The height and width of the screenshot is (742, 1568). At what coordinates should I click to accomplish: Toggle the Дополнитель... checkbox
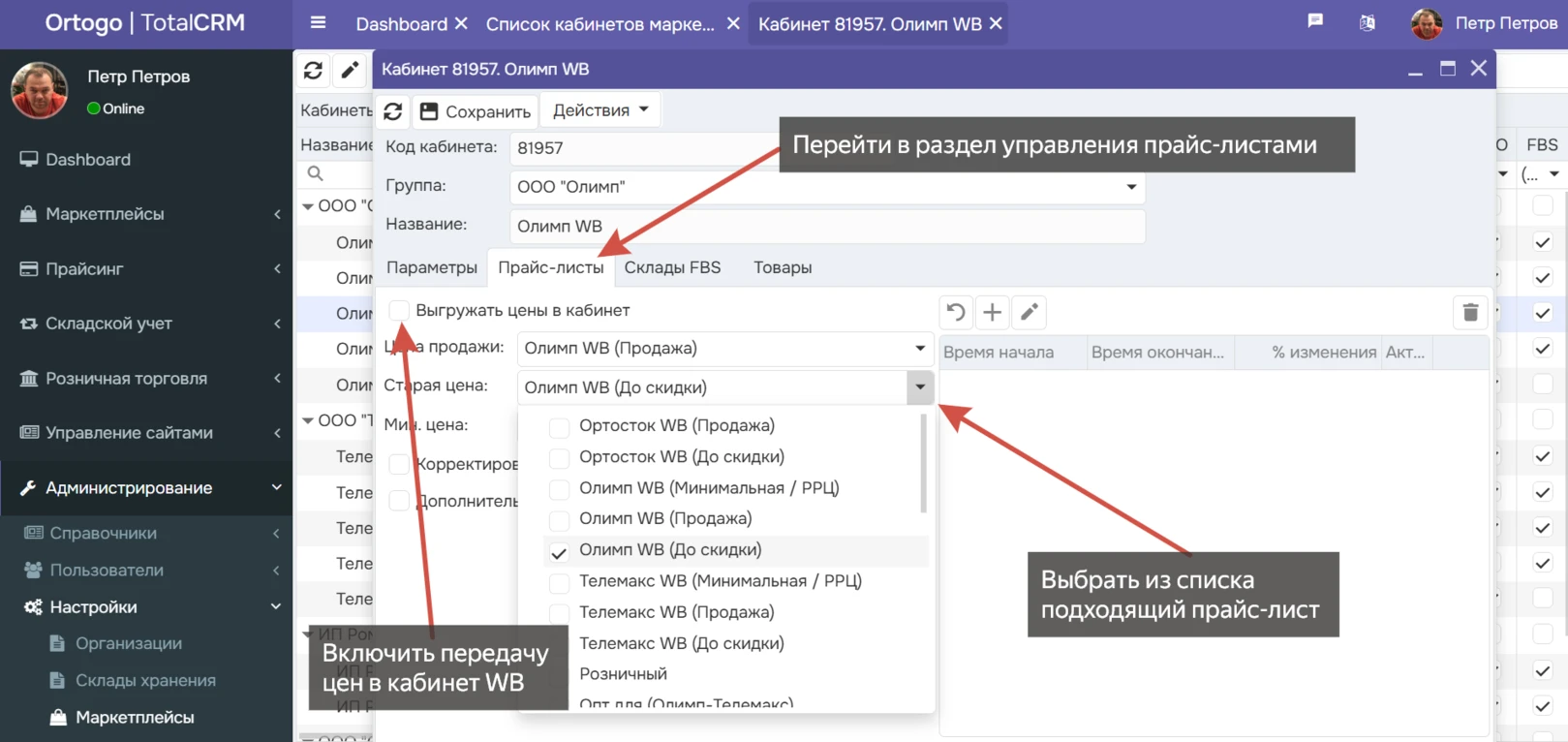point(398,500)
